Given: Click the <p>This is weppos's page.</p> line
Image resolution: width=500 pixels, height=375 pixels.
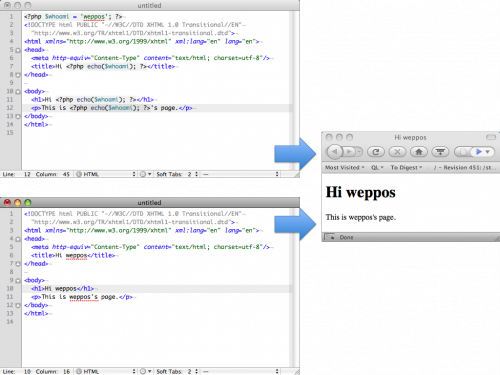Looking at the screenshot, I should (82, 297).
